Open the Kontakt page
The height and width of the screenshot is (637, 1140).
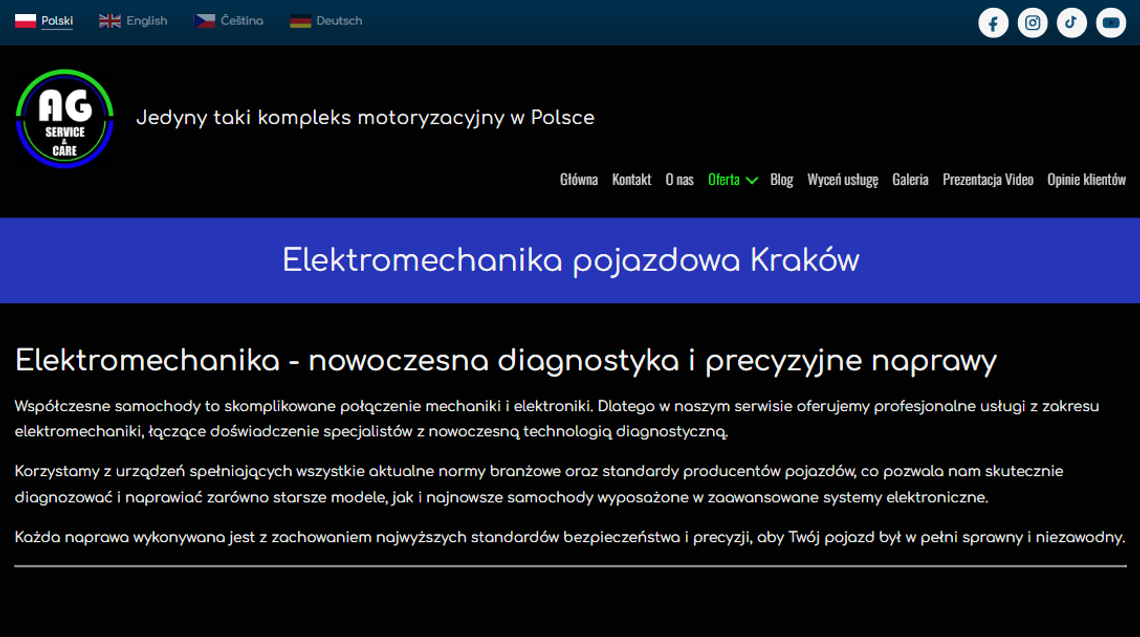[631, 179]
